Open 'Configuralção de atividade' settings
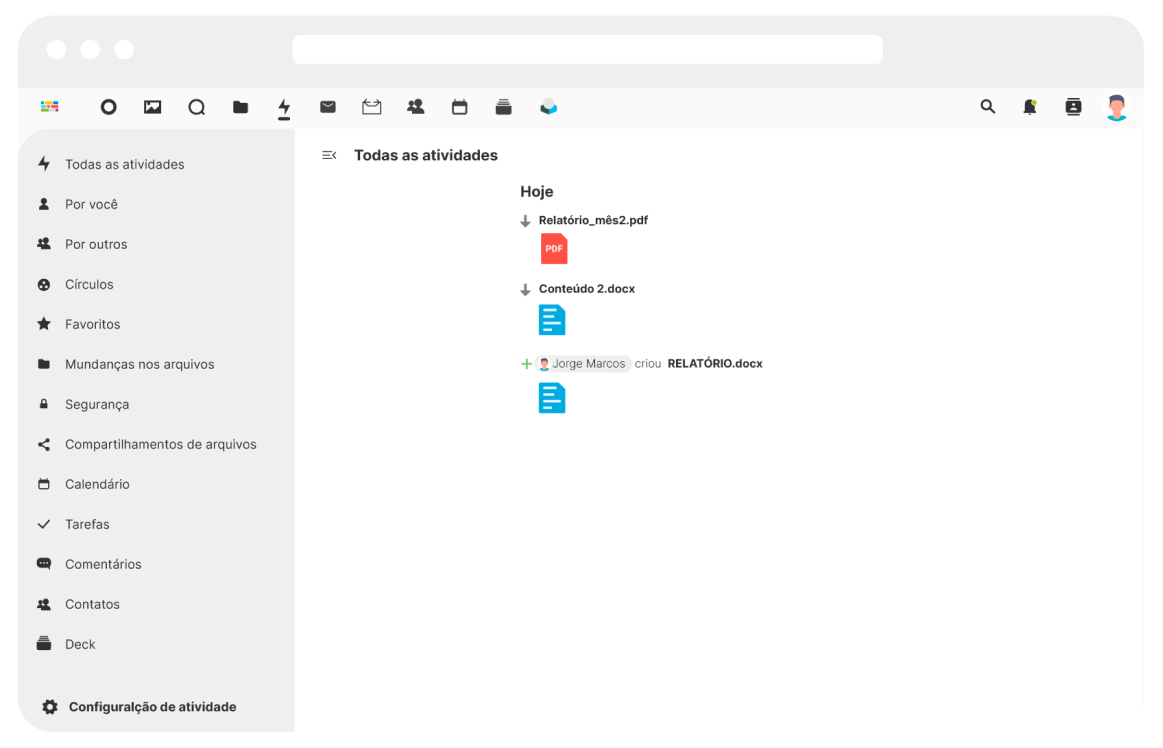Screen dimensions: 1163x748 [x=152, y=707]
